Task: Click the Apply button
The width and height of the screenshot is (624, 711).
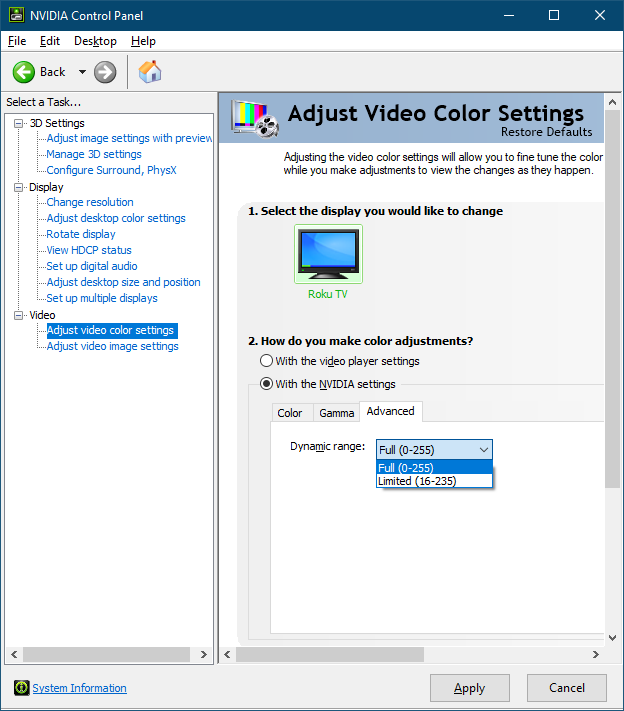Action: click(469, 688)
